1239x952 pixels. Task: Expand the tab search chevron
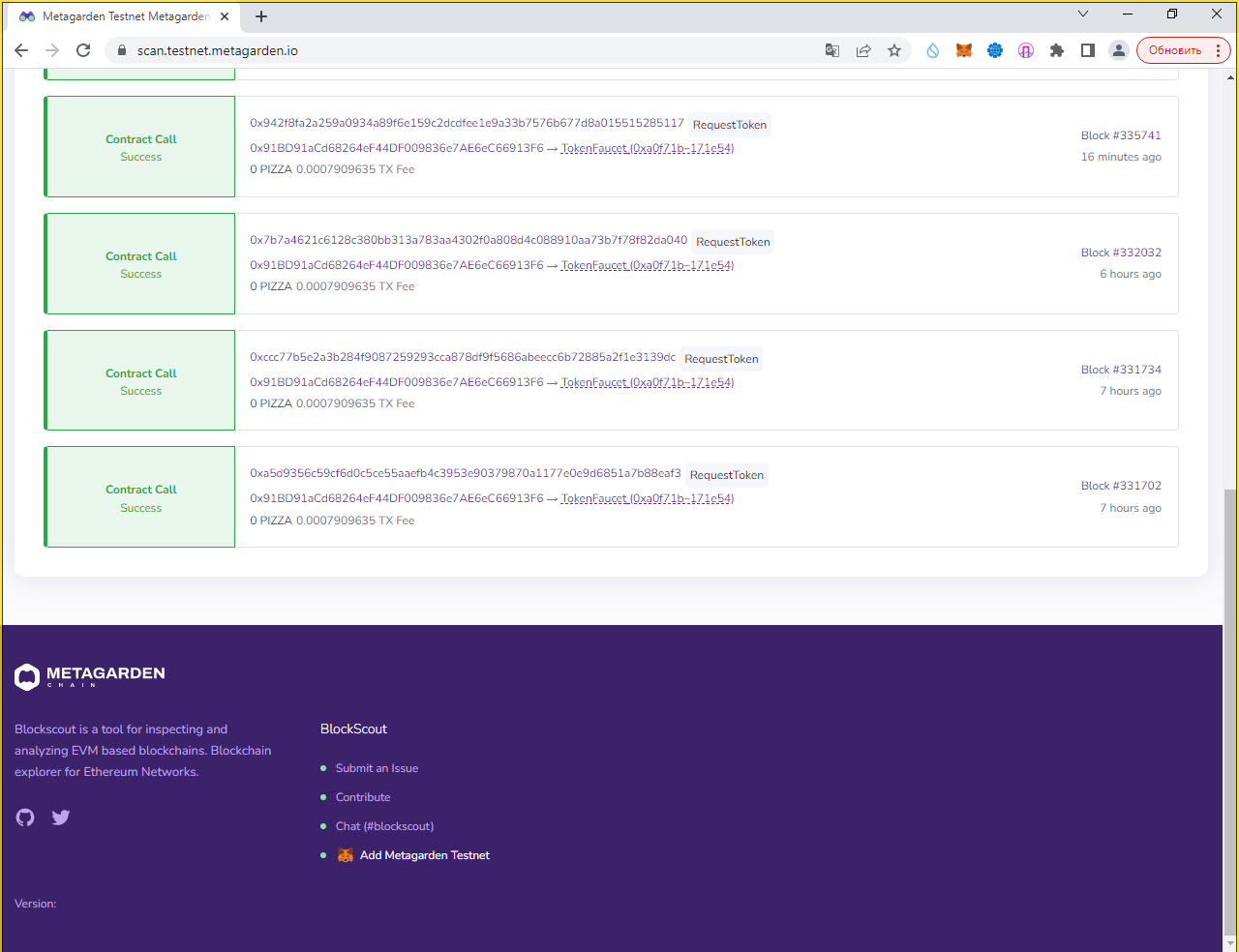(1083, 15)
